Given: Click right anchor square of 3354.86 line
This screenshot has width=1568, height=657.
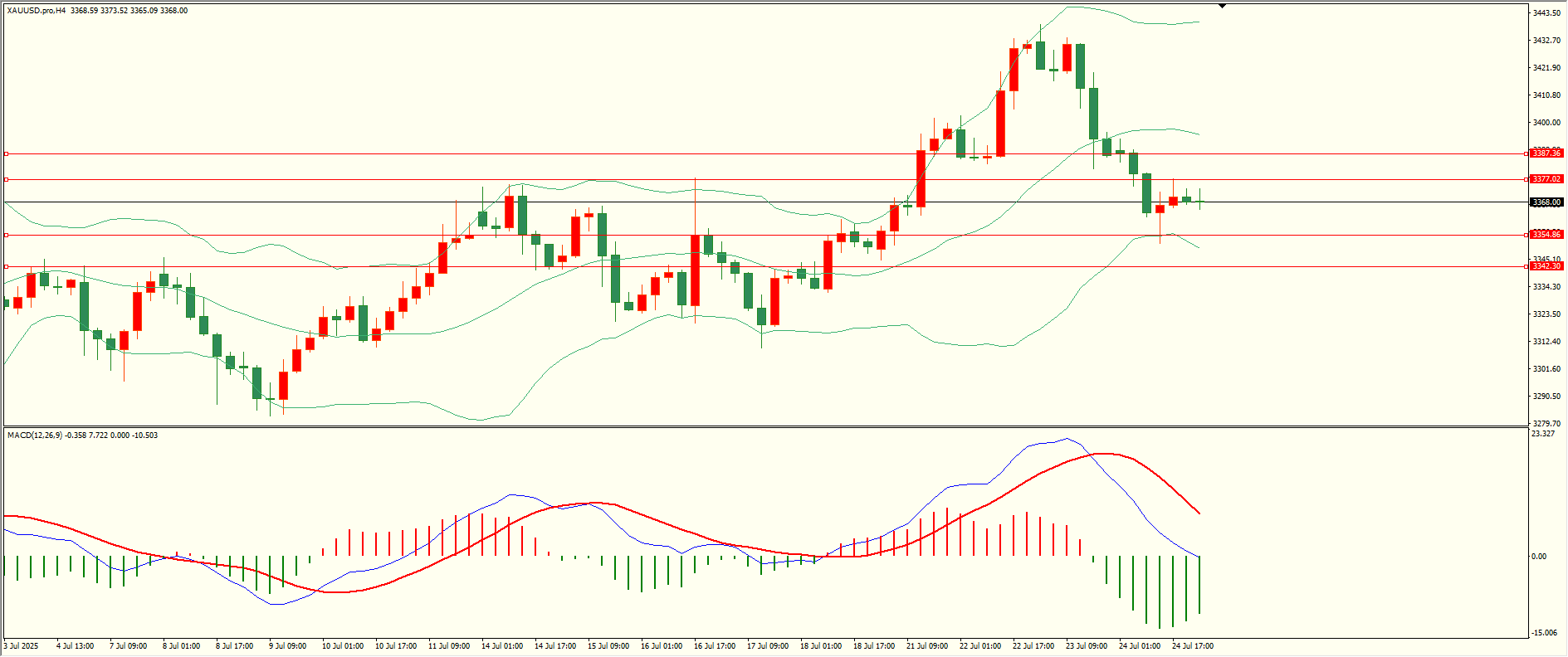Looking at the screenshot, I should (1526, 235).
